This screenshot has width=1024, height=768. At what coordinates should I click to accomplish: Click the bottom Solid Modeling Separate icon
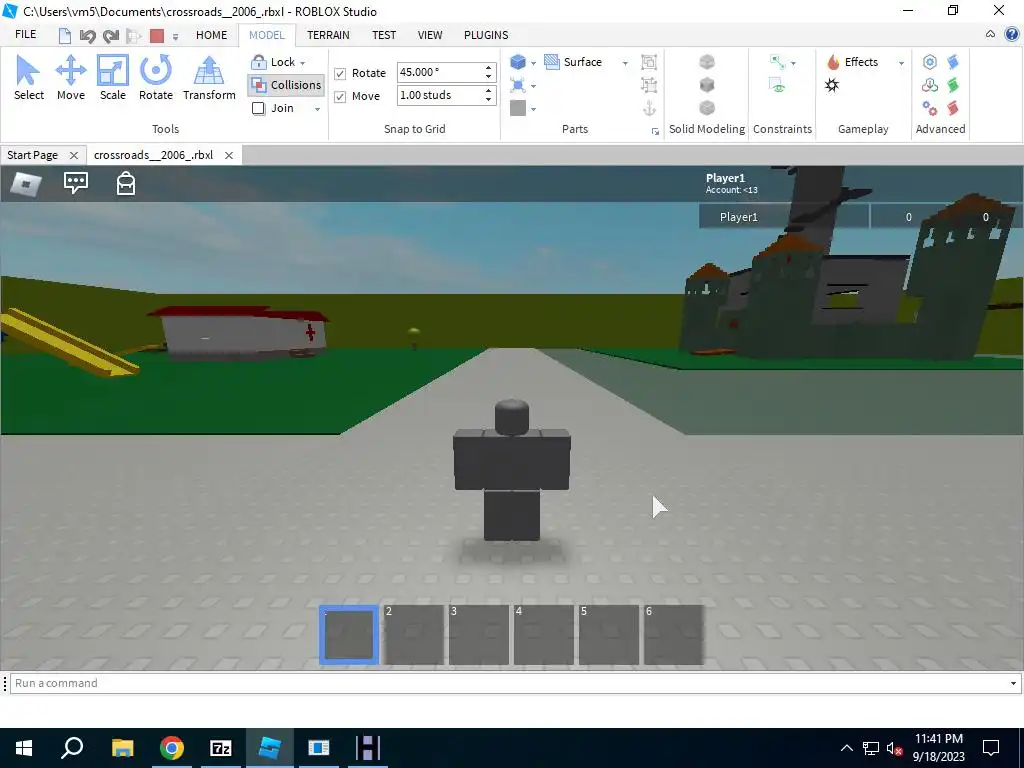click(x=707, y=108)
